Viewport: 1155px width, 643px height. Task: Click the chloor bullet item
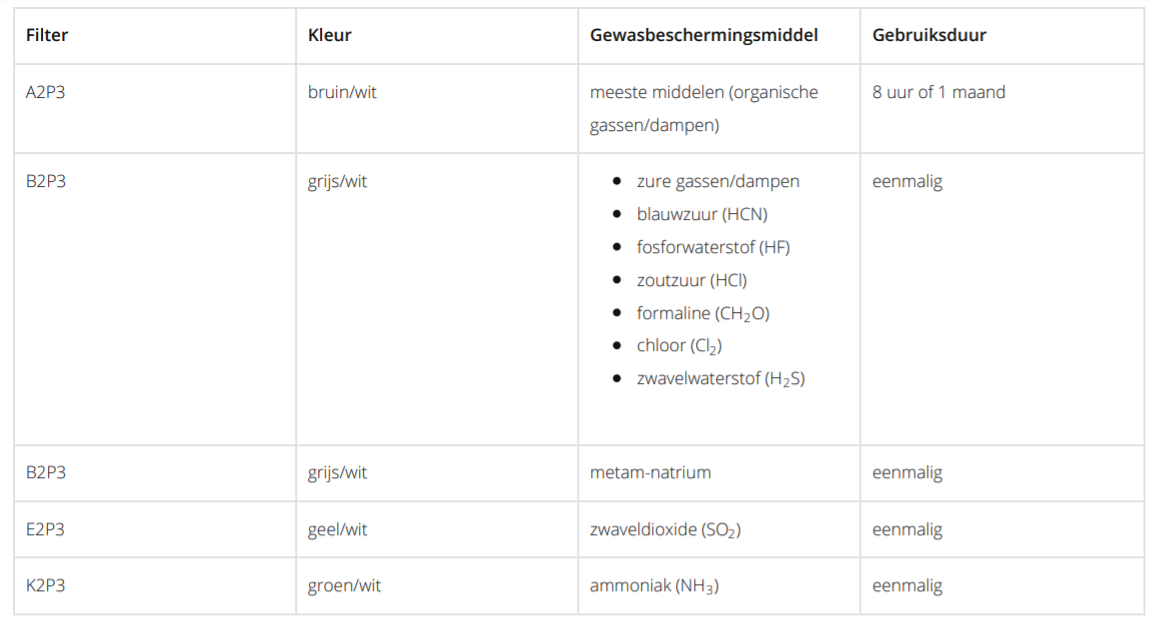[x=679, y=345]
